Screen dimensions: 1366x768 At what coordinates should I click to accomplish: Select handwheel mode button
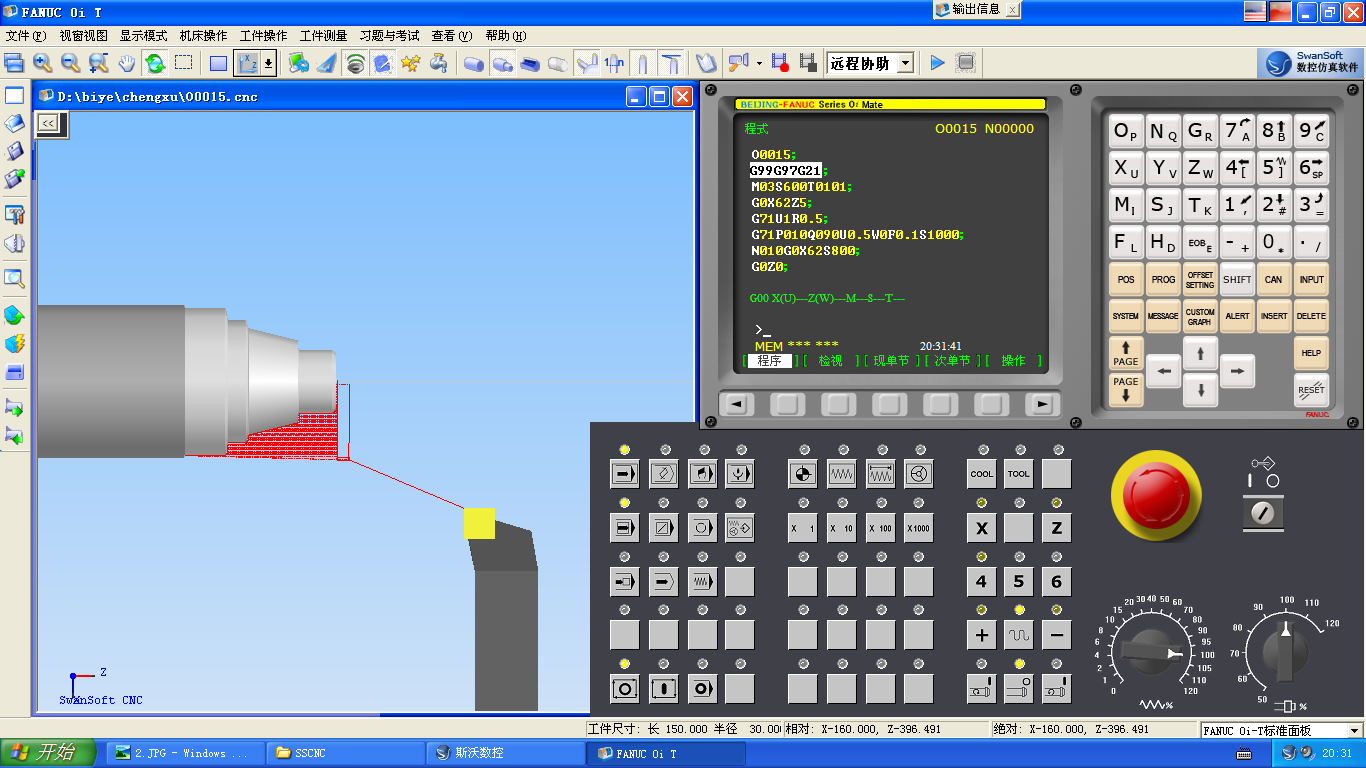(919, 473)
